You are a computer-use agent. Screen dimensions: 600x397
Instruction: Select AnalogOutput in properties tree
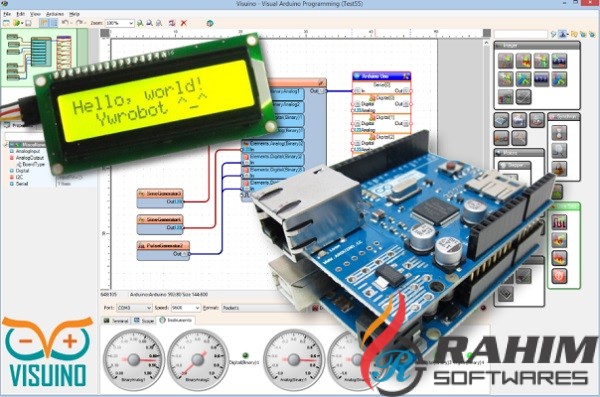29,158
